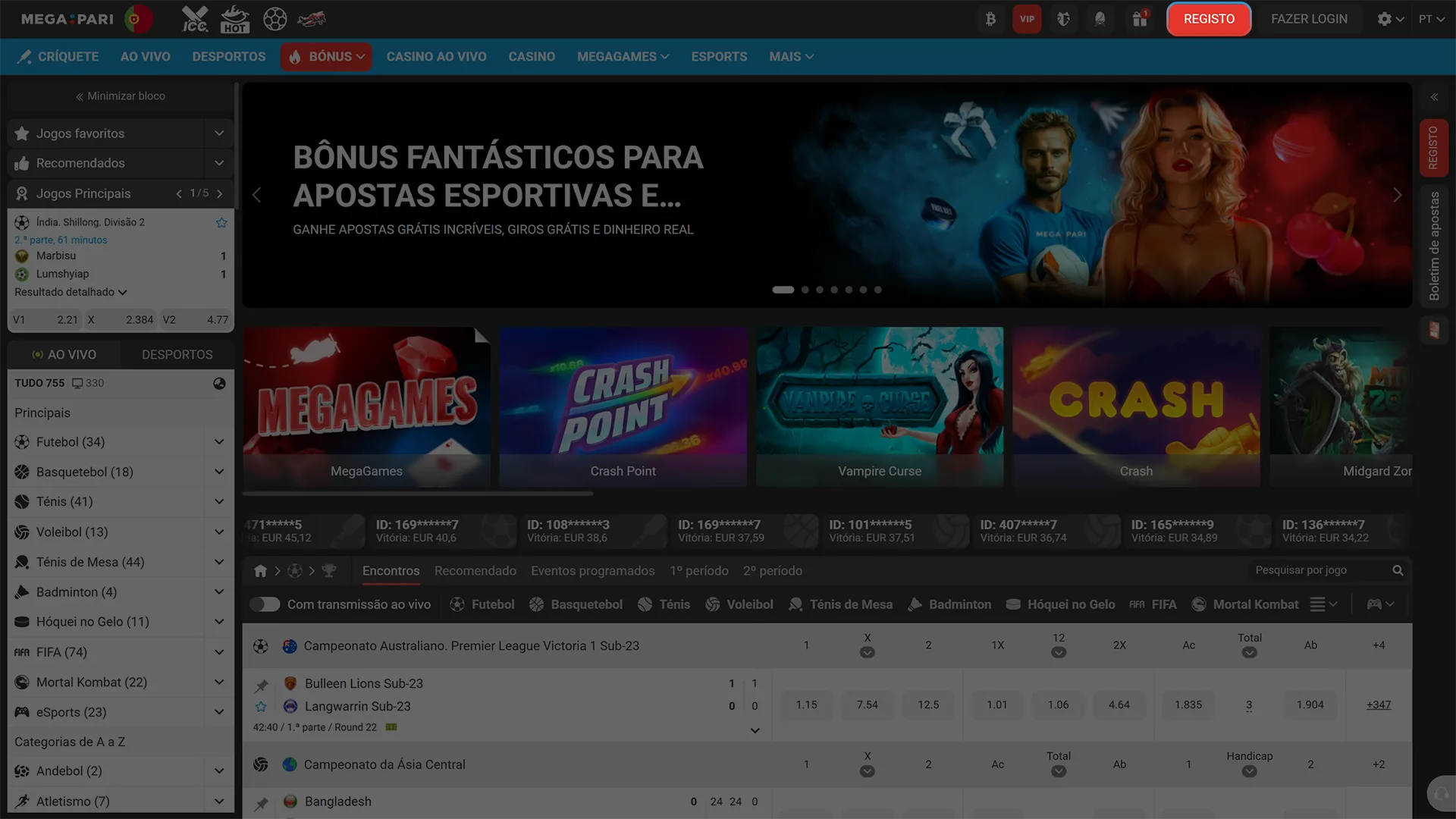Click the REGISTO button in header
Image resolution: width=1456 pixels, height=819 pixels.
tap(1209, 19)
